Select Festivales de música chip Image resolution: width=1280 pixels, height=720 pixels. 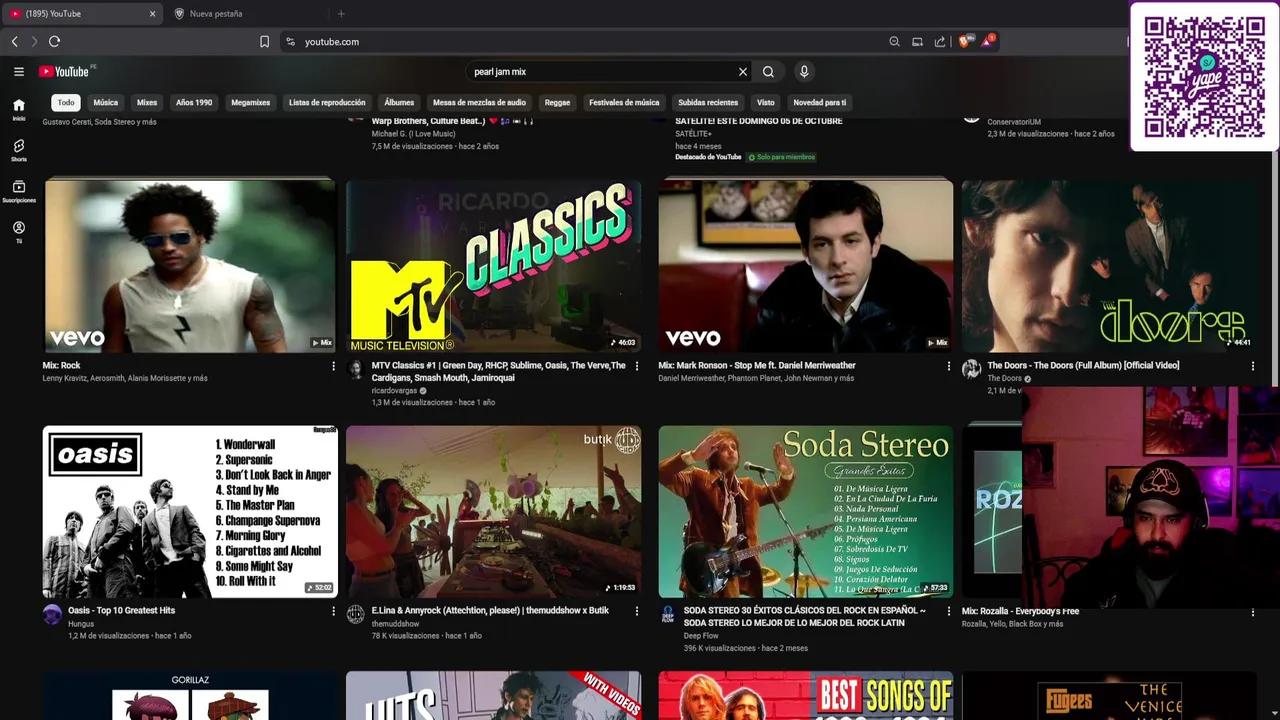point(624,102)
